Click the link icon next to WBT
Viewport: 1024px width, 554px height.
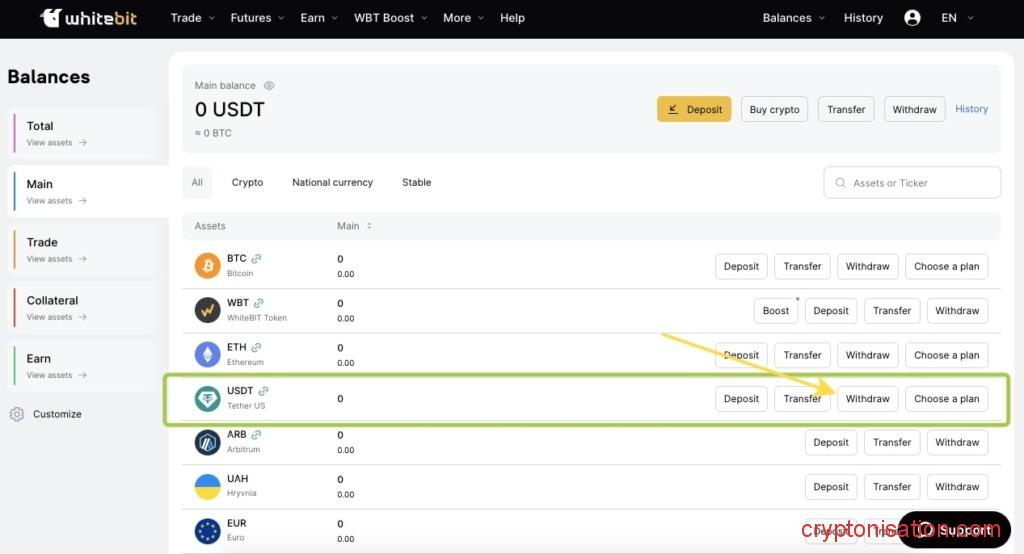259,303
